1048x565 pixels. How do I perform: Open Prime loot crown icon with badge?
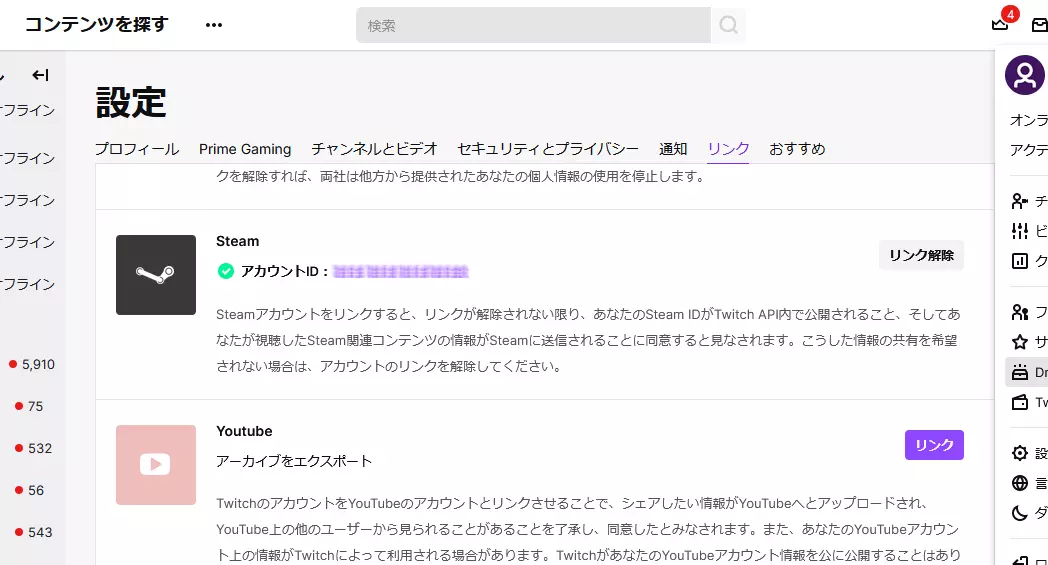1000,25
